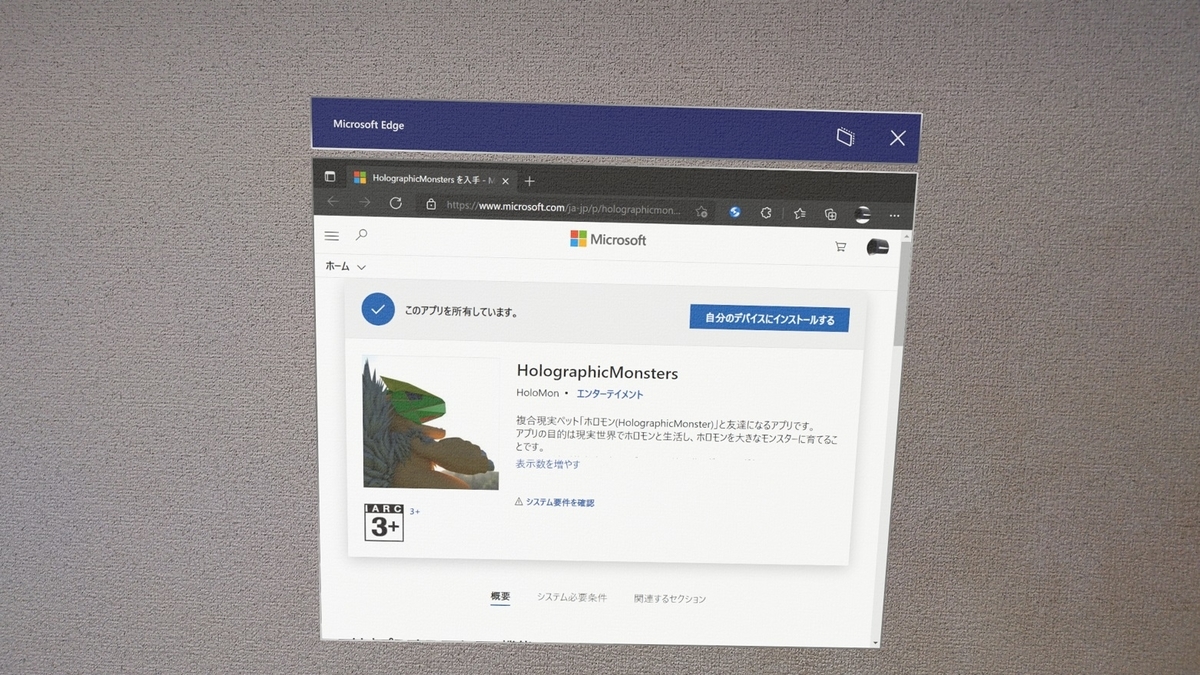Viewport: 1200px width, 675px height.
Task: Go to Microsoft home via logo
Action: (x=608, y=239)
